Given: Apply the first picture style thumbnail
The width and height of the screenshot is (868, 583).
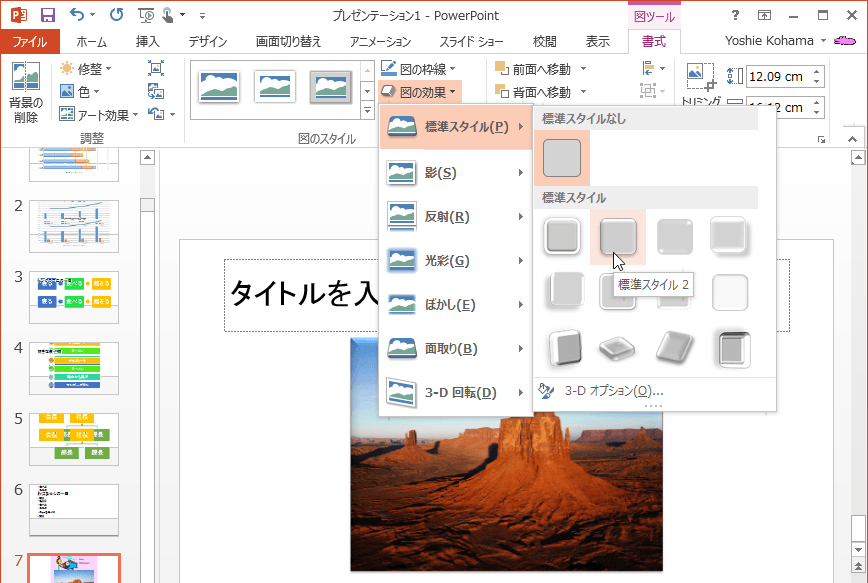Looking at the screenshot, I should coord(219,87).
